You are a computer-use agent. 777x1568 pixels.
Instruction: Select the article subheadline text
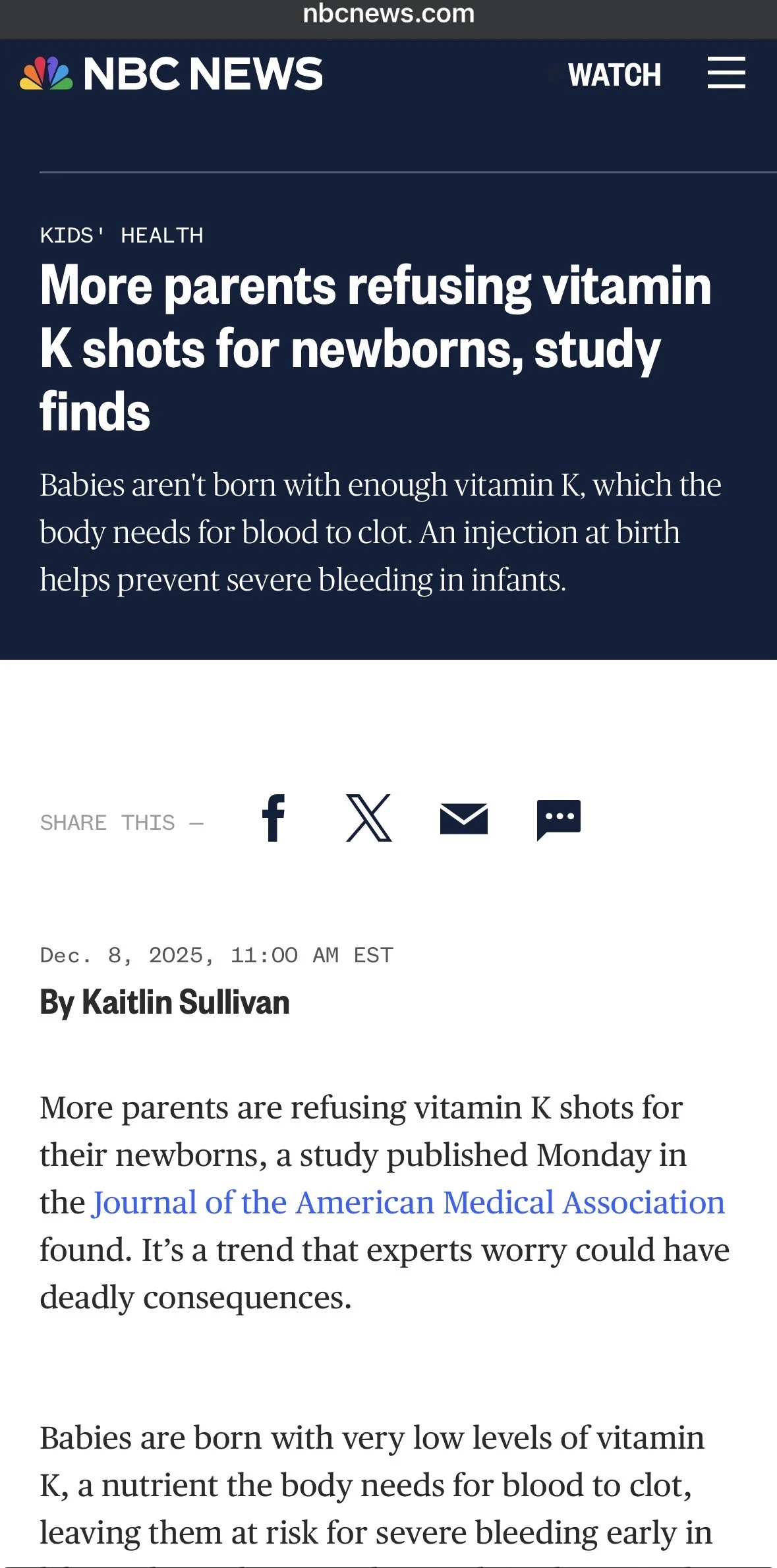pyautogui.click(x=381, y=531)
